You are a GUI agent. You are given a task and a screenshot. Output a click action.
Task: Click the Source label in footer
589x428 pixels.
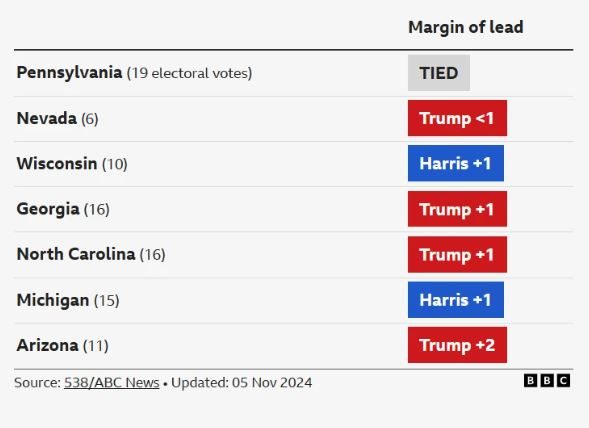coord(37,383)
